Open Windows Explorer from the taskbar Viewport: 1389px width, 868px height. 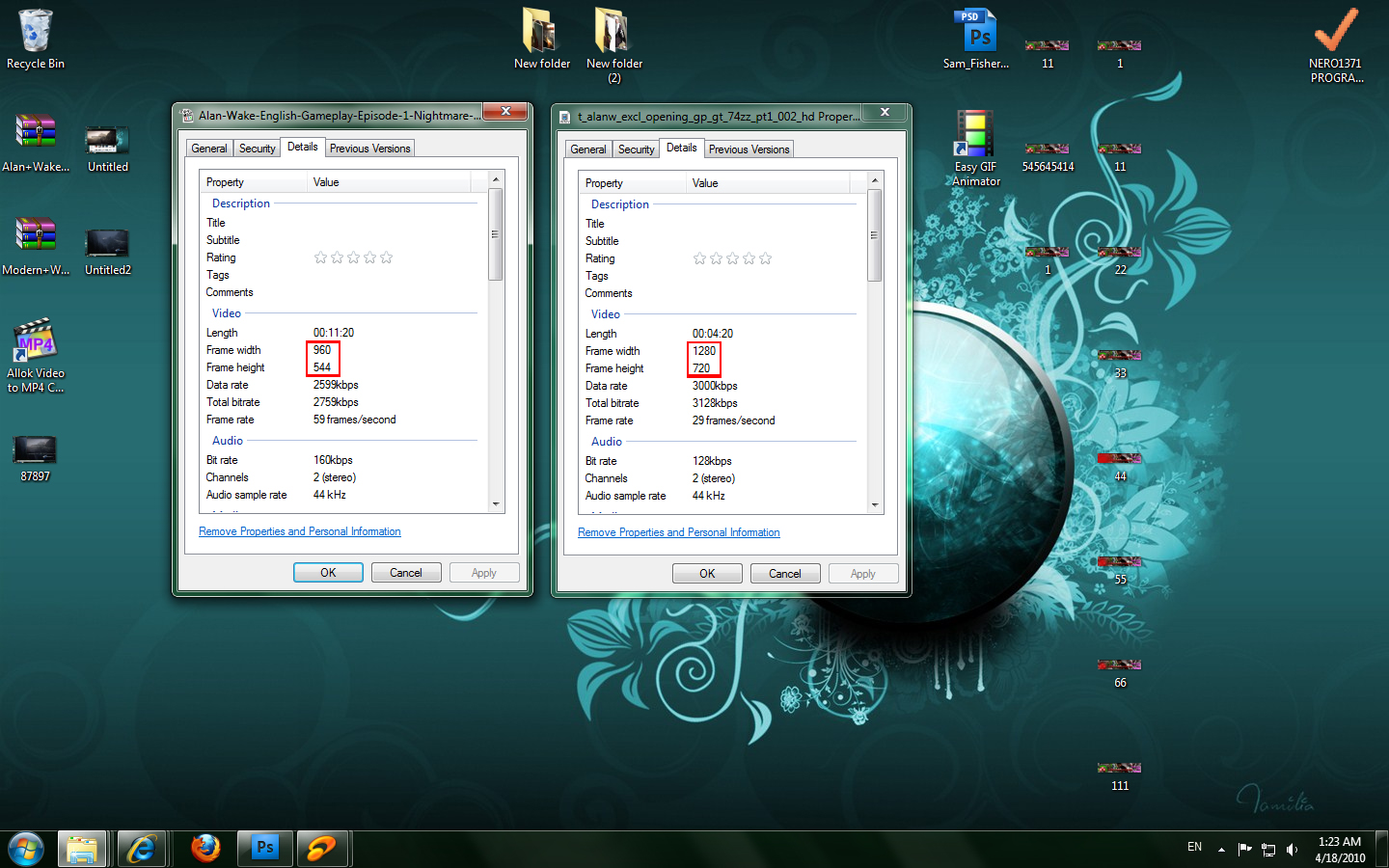click(82, 849)
